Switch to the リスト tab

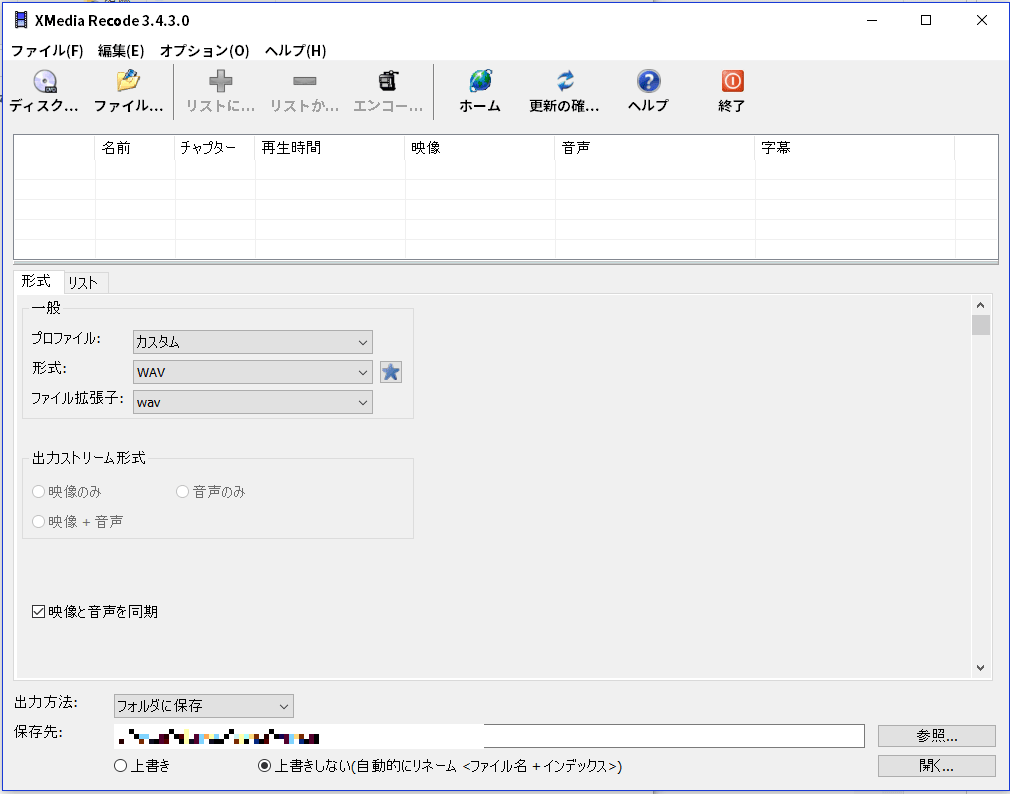(x=84, y=283)
